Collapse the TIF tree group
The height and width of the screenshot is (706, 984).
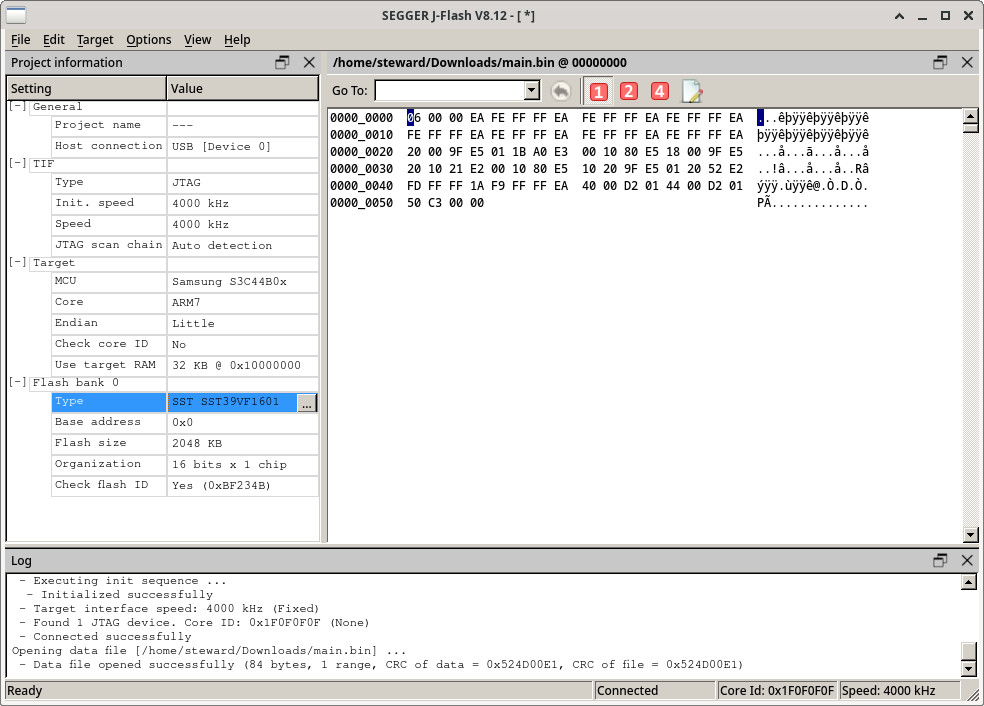point(18,163)
